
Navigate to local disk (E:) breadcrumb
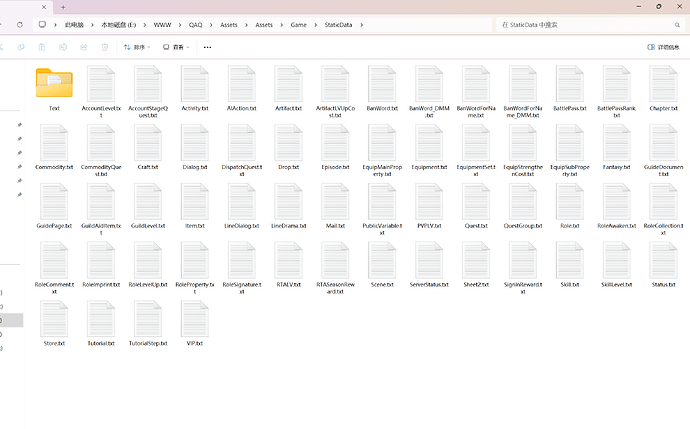(119, 25)
